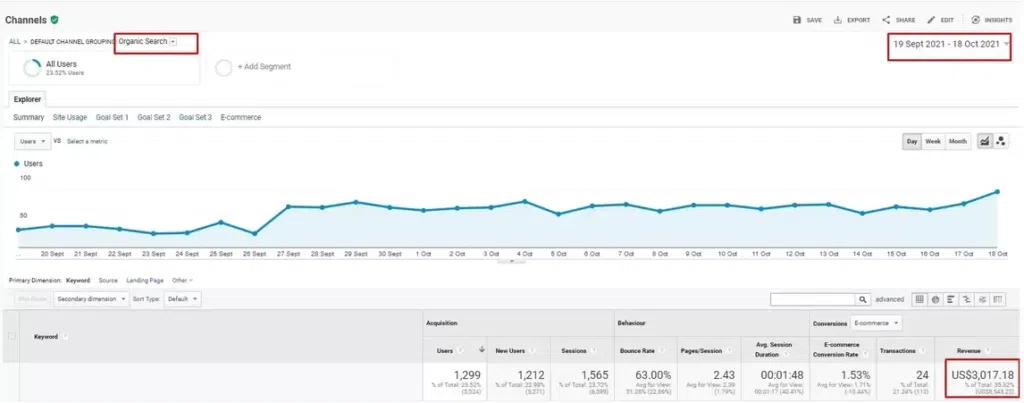The image size is (1024, 403).
Task: Click the Save report icon
Action: click(796, 19)
